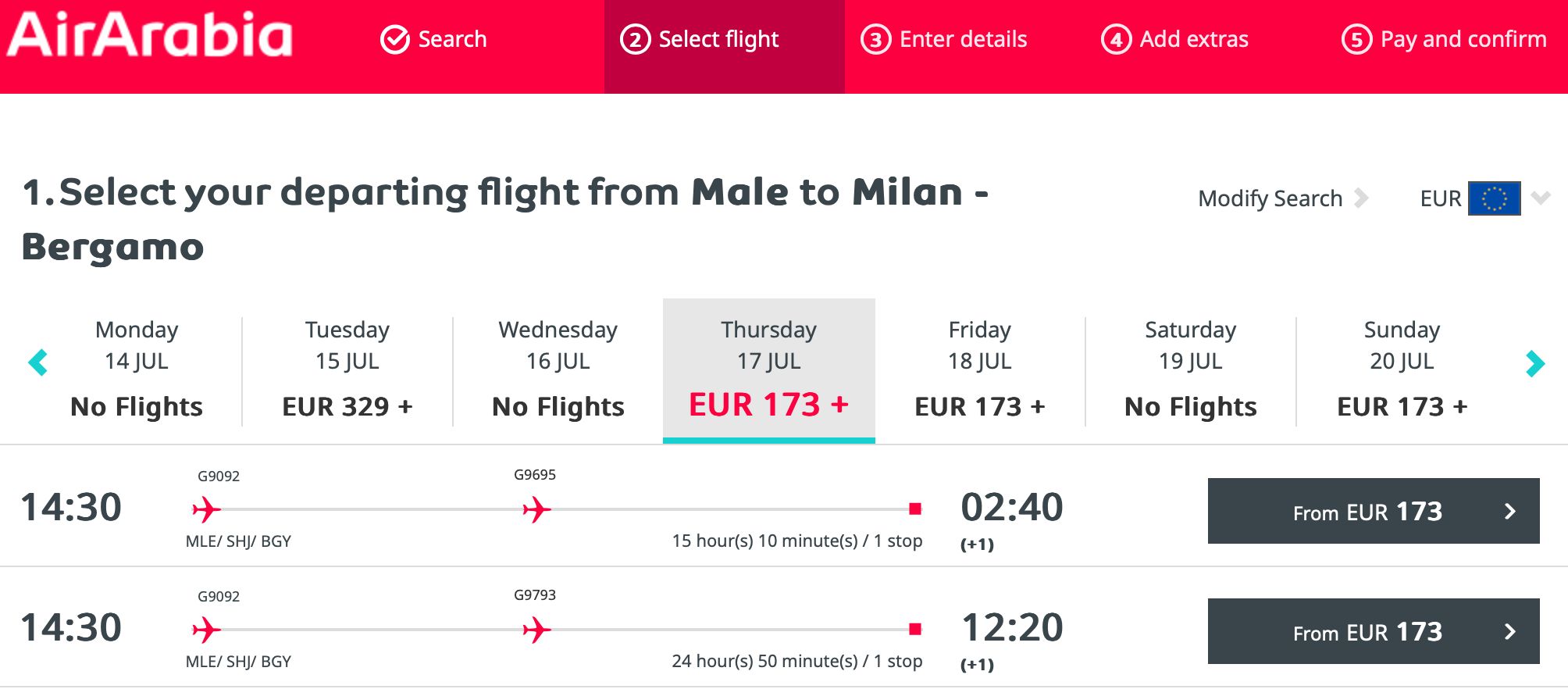Select Sunday 20 JUL date tab

1402,369
